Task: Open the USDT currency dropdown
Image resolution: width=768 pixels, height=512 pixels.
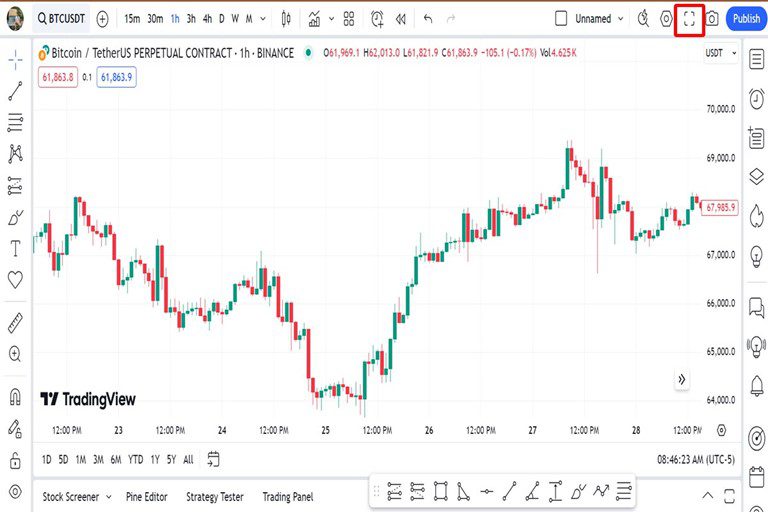Action: click(720, 53)
